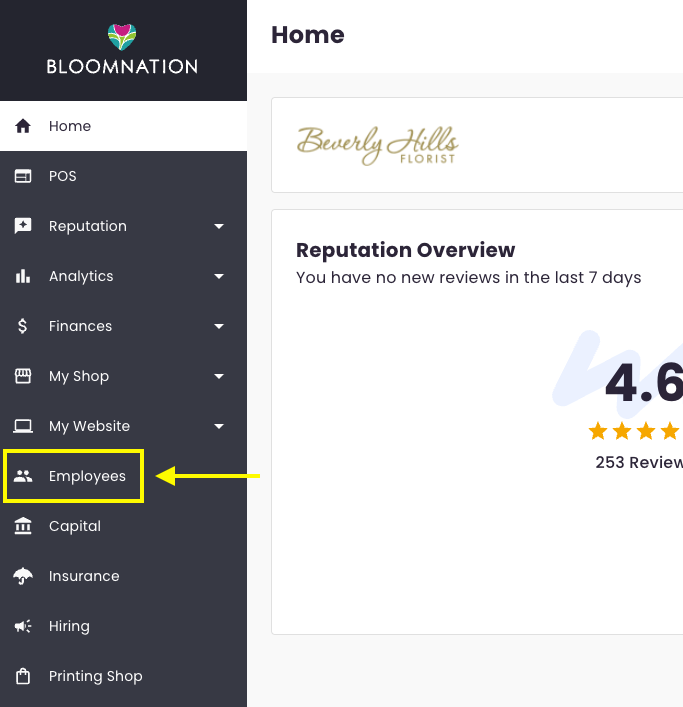This screenshot has width=683, height=707.
Task: Click the Beverly Hills Florist logo
Action: (377, 145)
